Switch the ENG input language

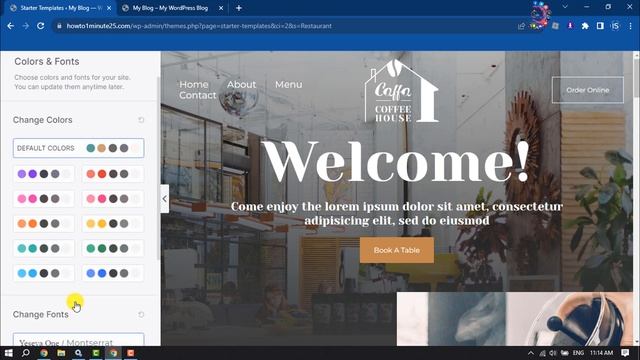[578, 353]
